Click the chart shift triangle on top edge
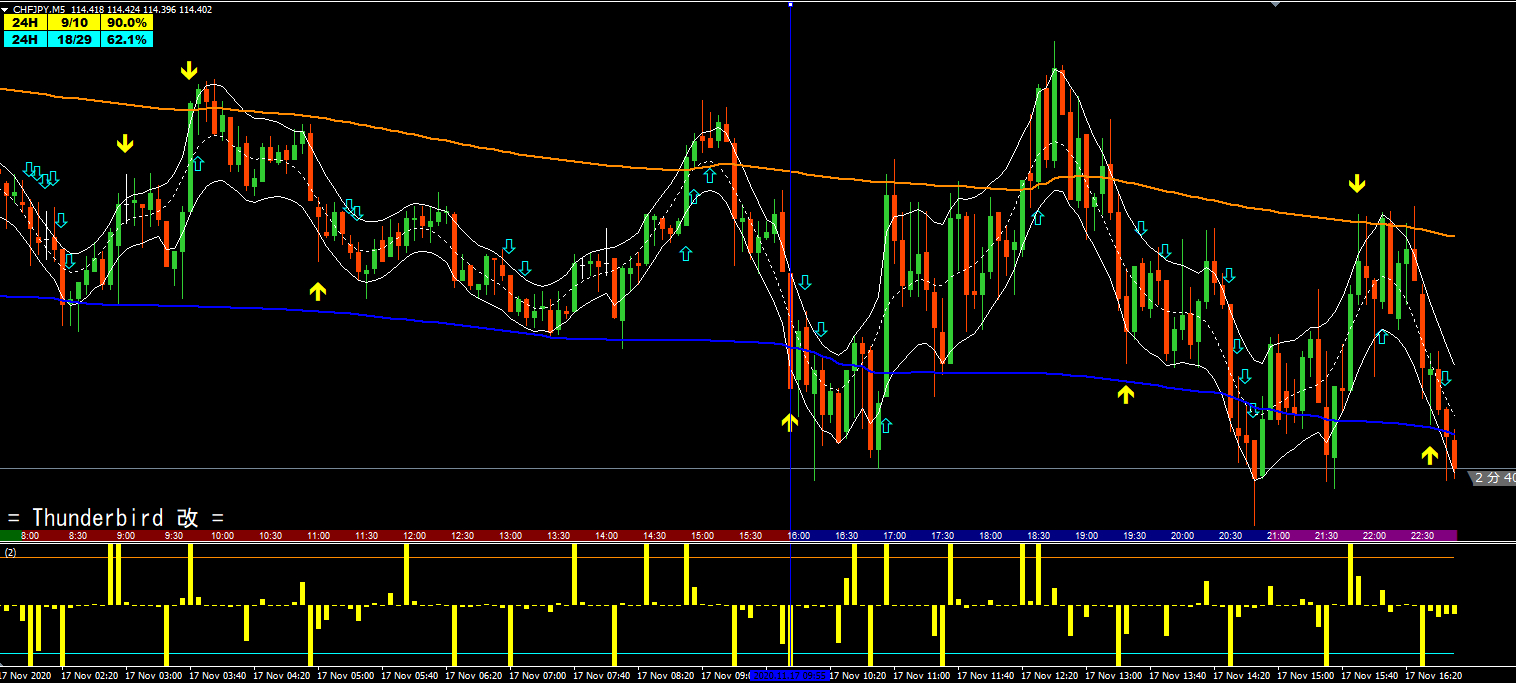 pyautogui.click(x=1274, y=4)
